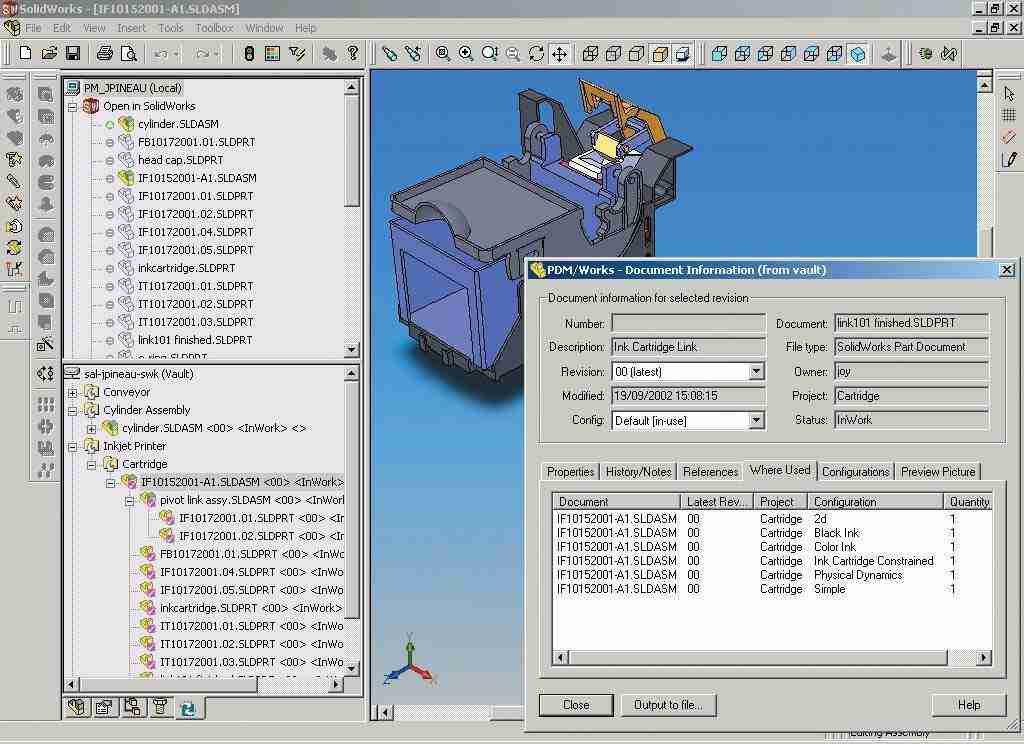This screenshot has height=744, width=1024.
Task: Select the Ink Cartridge Constrained row
Action: (x=773, y=561)
